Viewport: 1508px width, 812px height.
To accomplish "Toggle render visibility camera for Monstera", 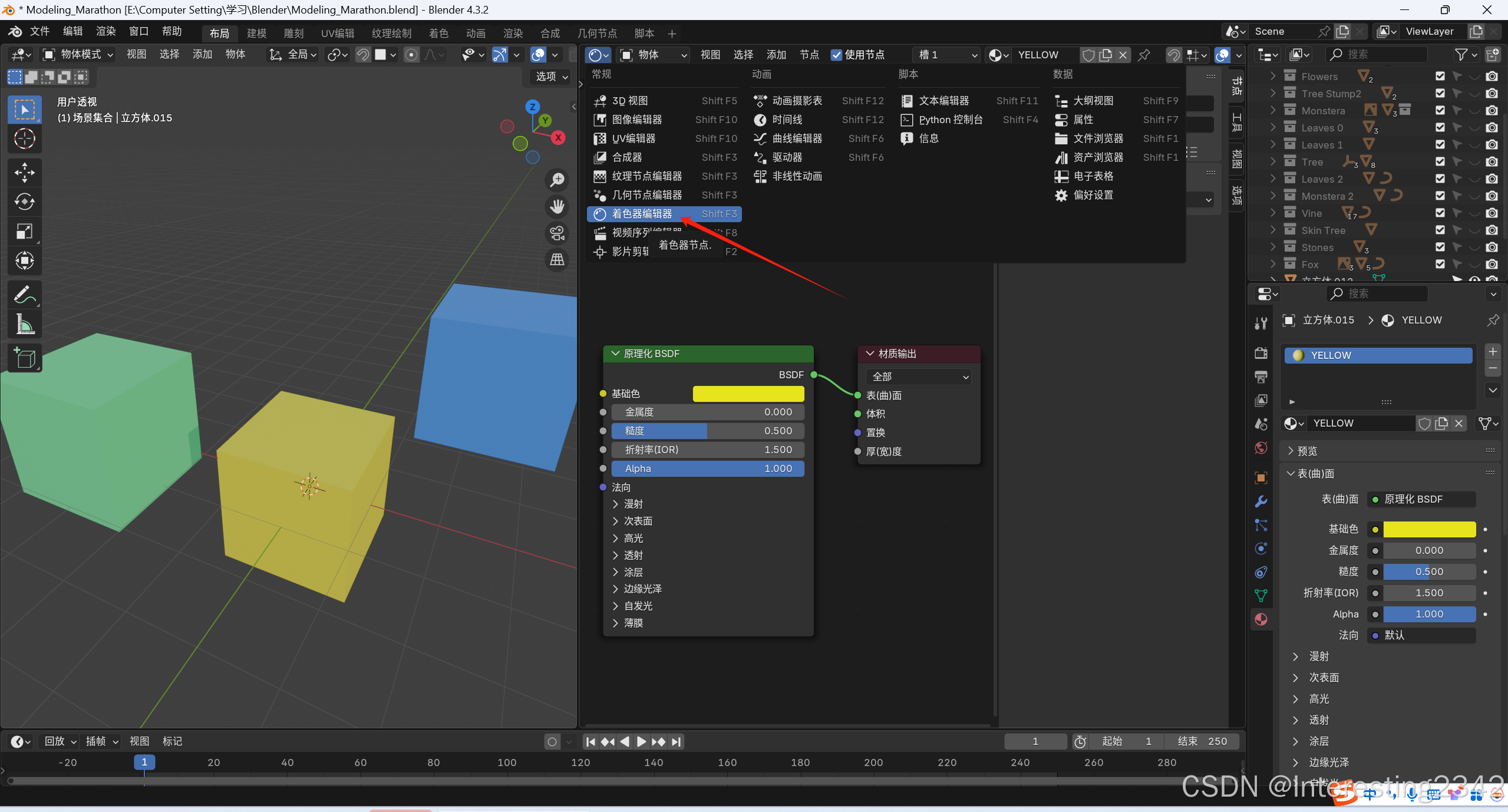I will [1491, 110].
